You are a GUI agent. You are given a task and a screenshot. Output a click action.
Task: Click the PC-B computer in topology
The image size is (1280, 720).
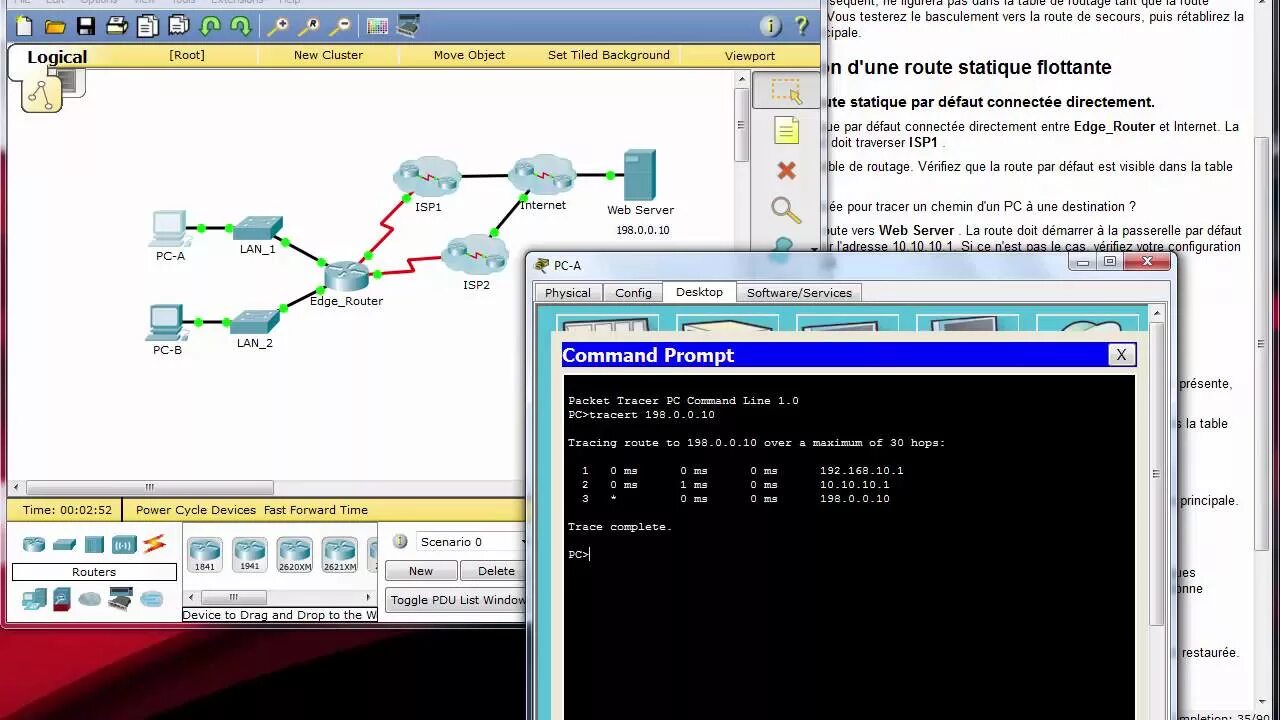coord(166,323)
